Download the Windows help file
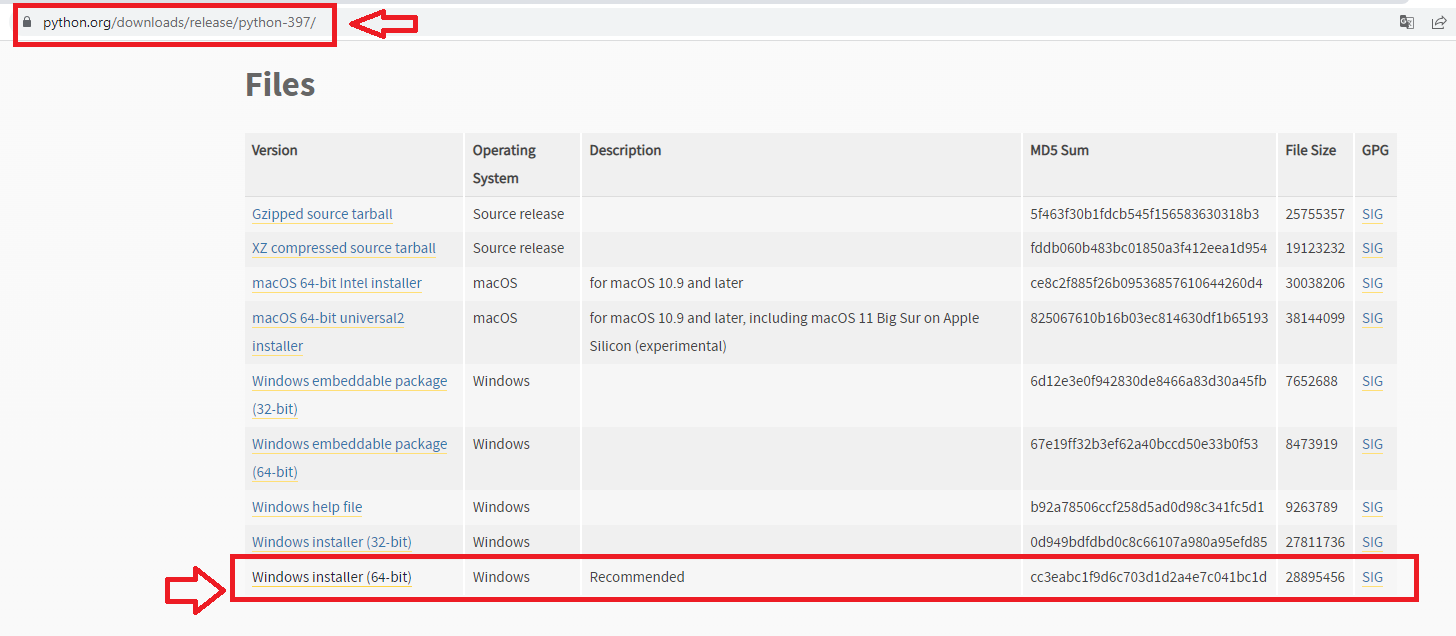 pyautogui.click(x=307, y=507)
